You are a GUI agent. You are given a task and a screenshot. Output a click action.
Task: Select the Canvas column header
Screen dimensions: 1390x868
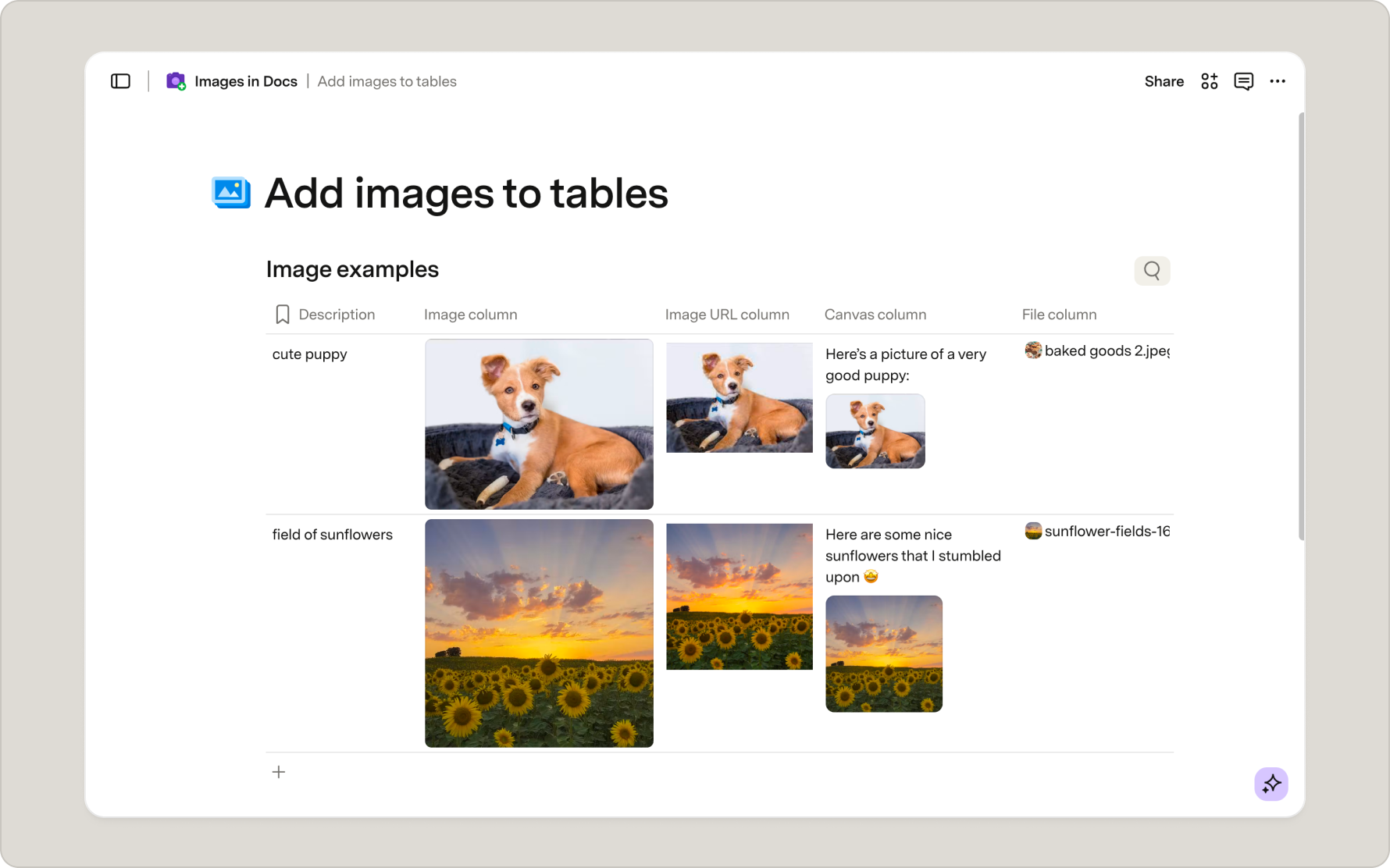[x=875, y=315]
